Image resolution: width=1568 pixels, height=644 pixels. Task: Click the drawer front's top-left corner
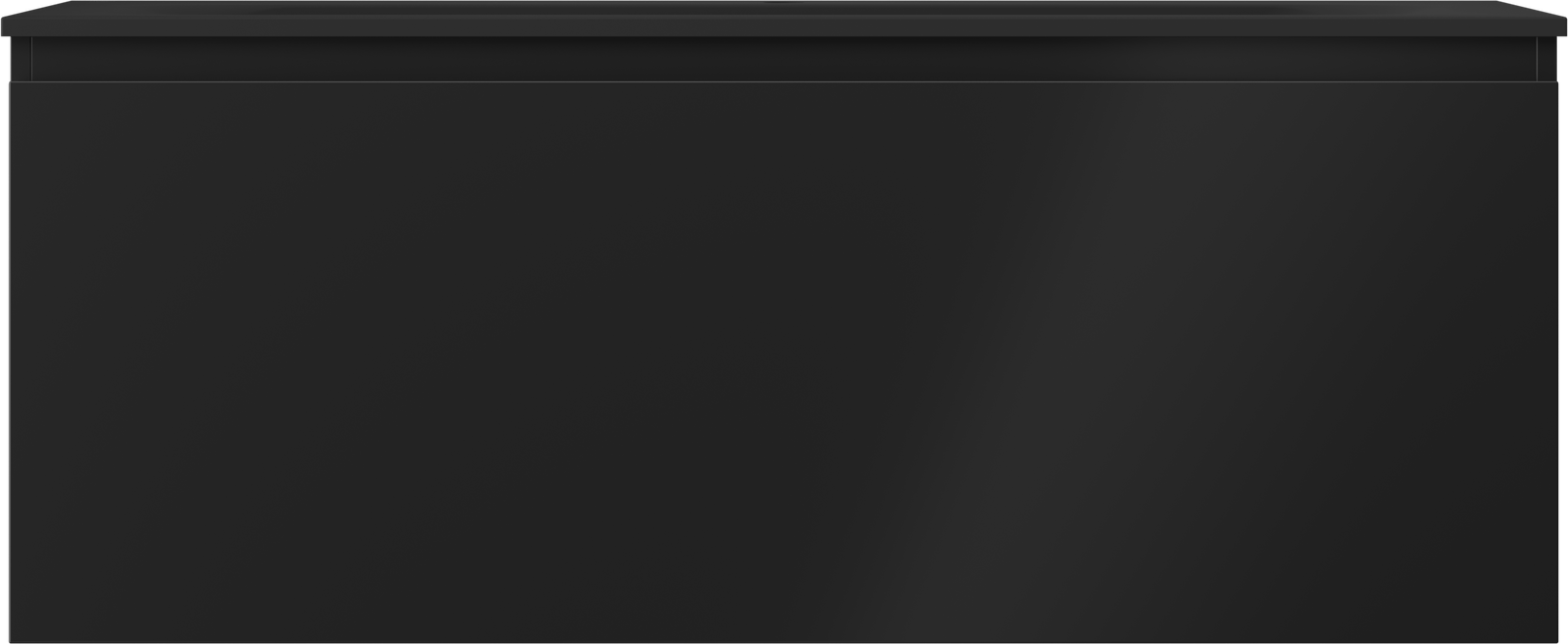pyautogui.click(x=11, y=82)
